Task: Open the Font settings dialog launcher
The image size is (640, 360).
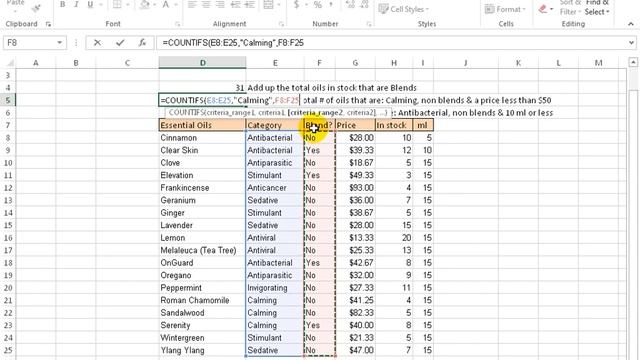Action: [178, 24]
